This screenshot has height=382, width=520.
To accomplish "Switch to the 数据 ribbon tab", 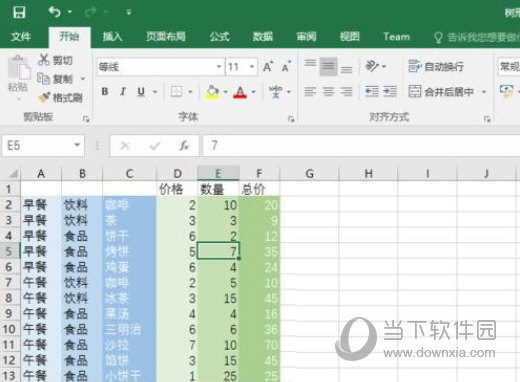I will [x=263, y=36].
